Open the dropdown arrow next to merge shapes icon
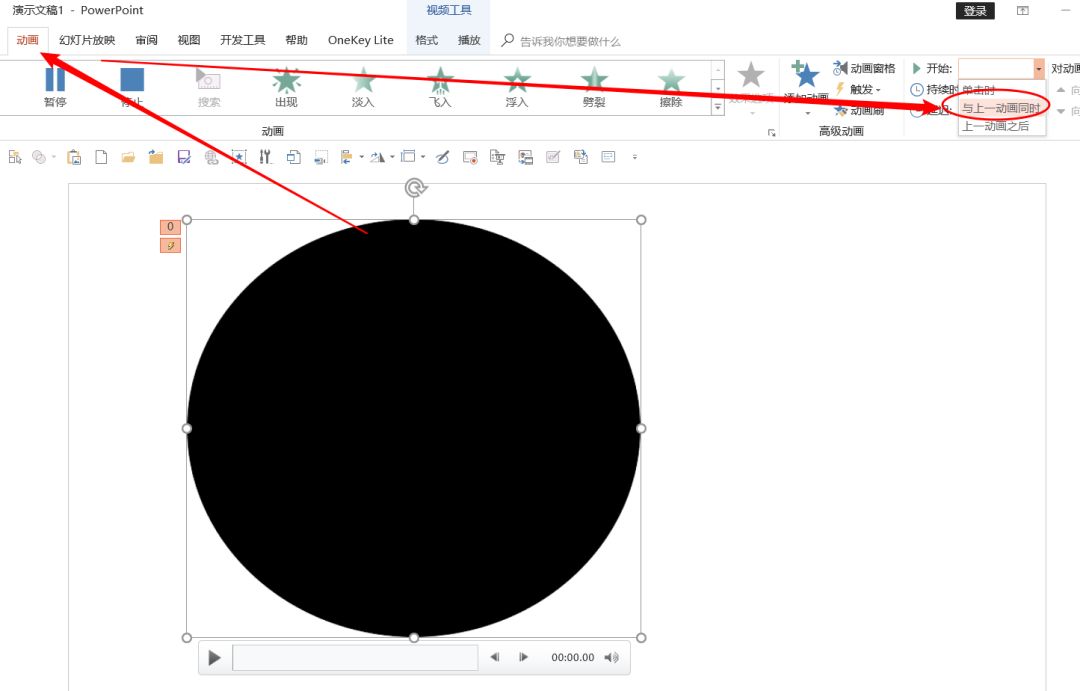The width and height of the screenshot is (1080, 691). click(54, 157)
